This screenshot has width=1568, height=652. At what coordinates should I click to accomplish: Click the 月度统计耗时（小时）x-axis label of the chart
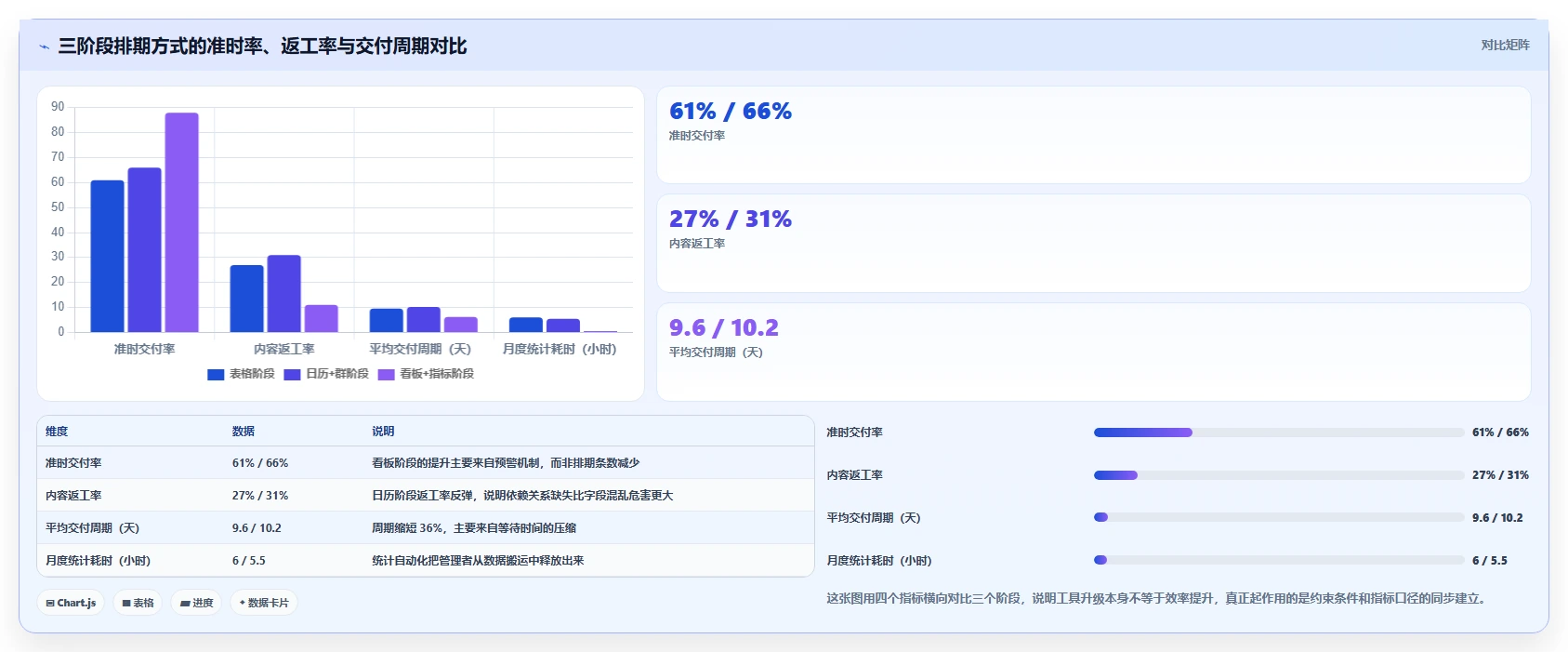point(560,349)
